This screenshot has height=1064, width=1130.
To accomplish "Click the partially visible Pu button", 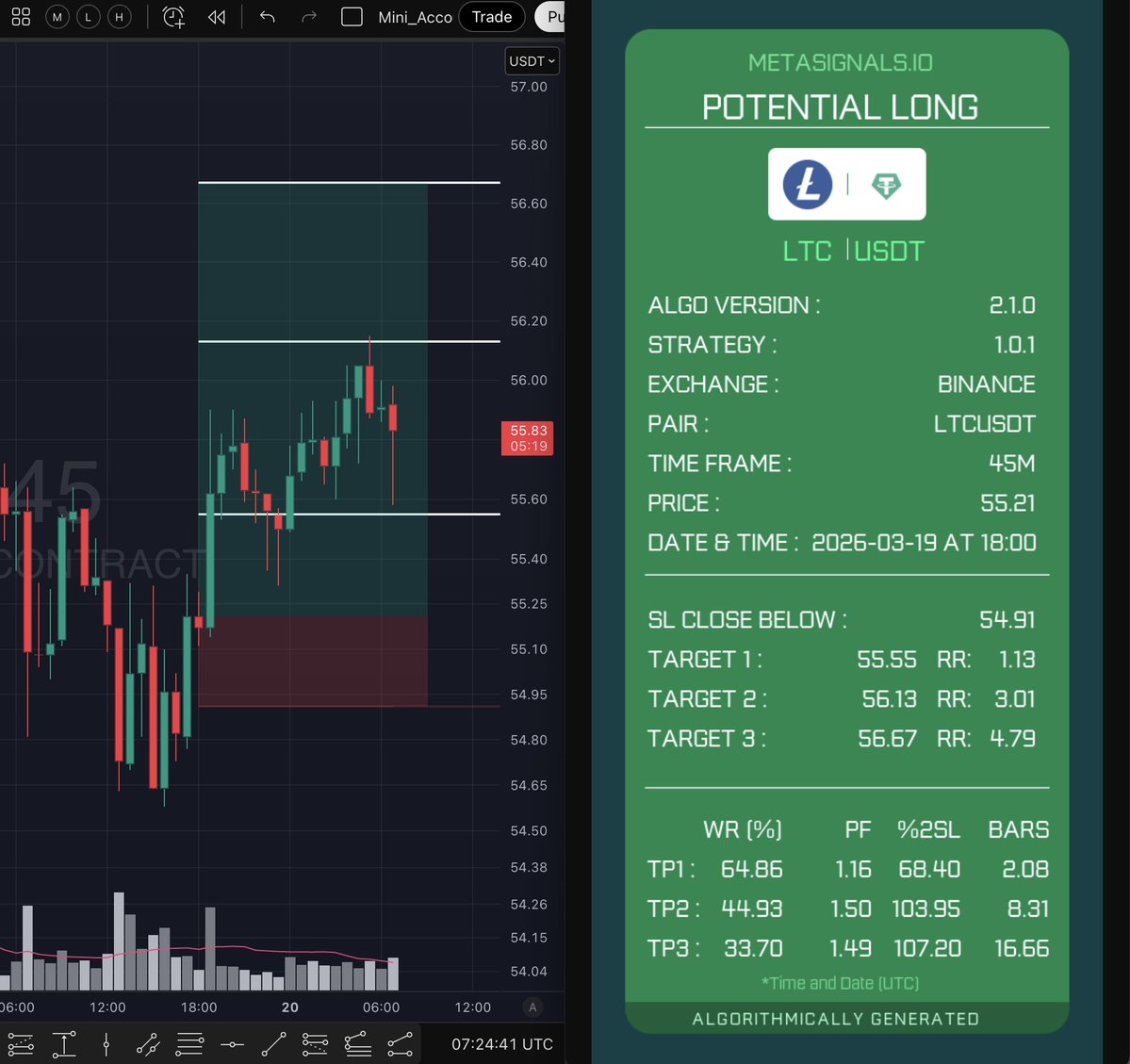I will coord(550,17).
